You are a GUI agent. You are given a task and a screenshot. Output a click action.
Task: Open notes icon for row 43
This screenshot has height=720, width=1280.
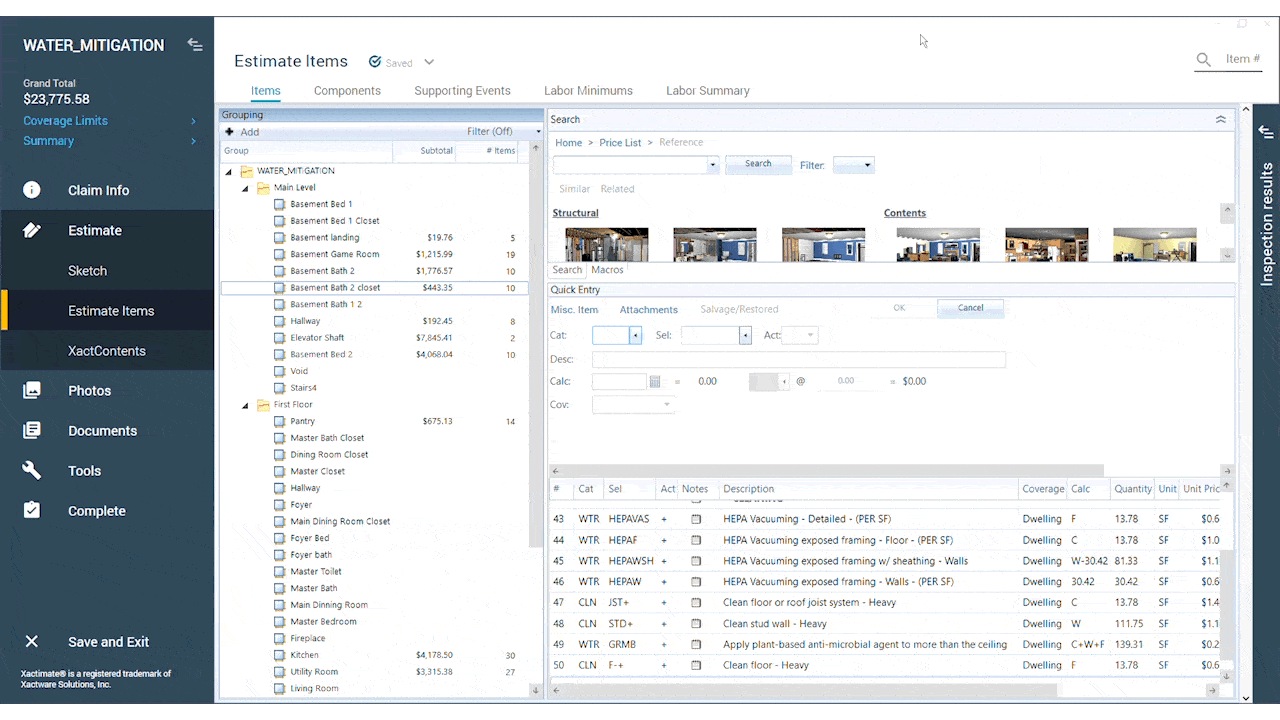click(x=696, y=520)
